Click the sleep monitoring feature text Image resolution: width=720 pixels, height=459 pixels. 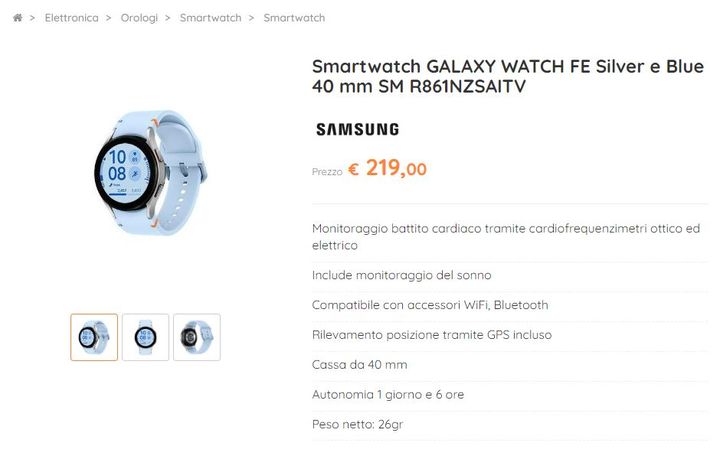[401, 275]
